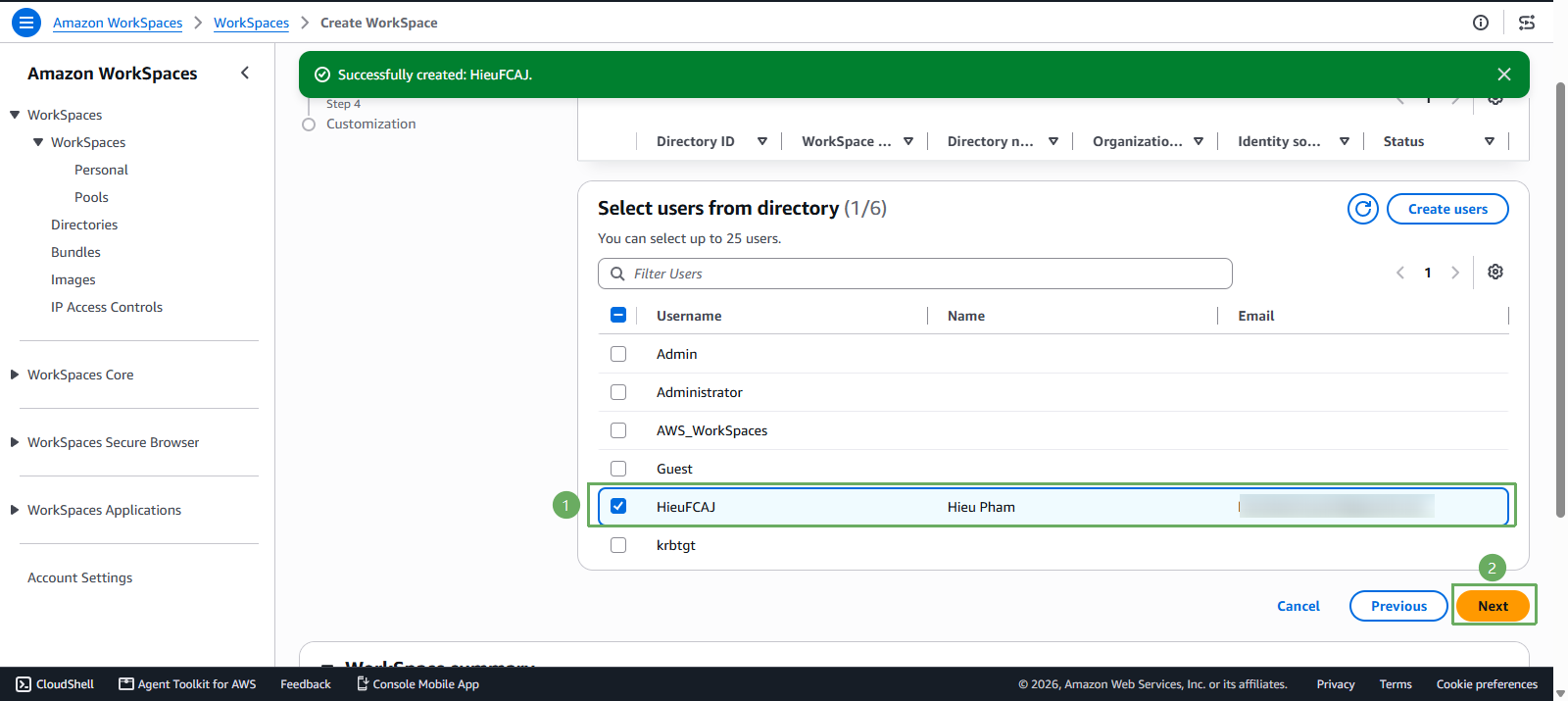Click the CloudShell icon in footer
This screenshot has width=1568, height=701.
[24, 684]
